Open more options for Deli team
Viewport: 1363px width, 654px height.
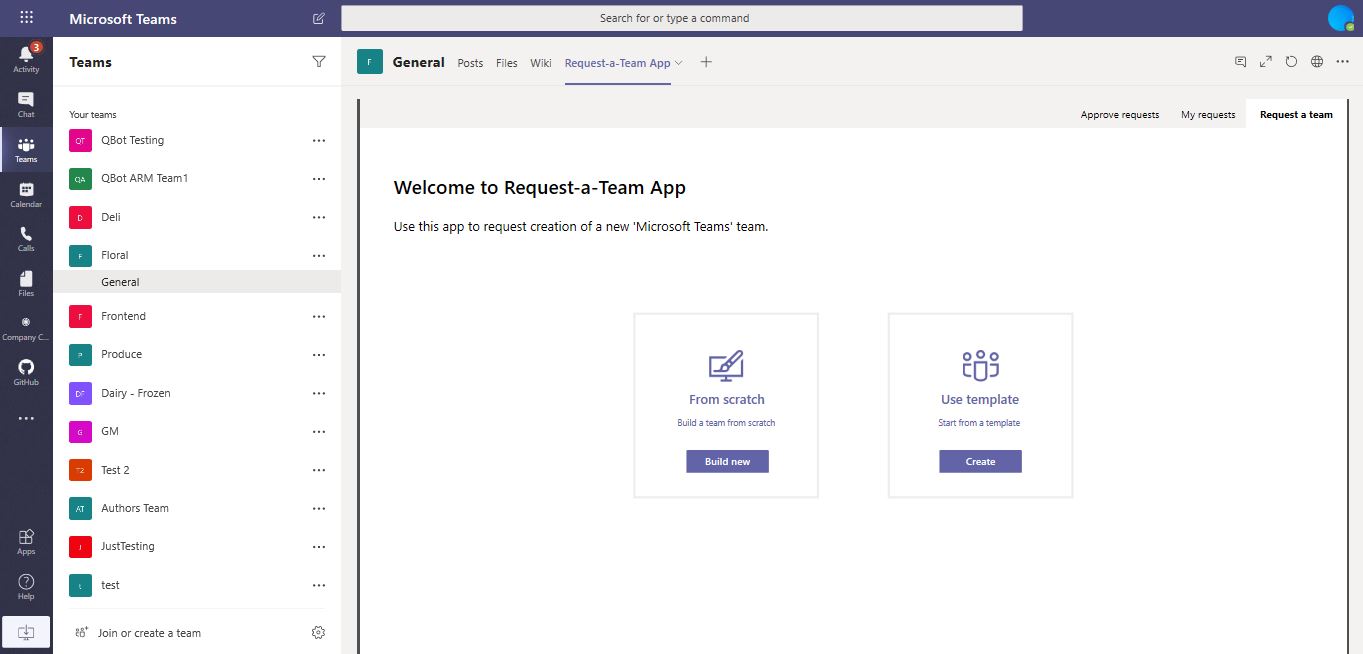click(x=319, y=217)
